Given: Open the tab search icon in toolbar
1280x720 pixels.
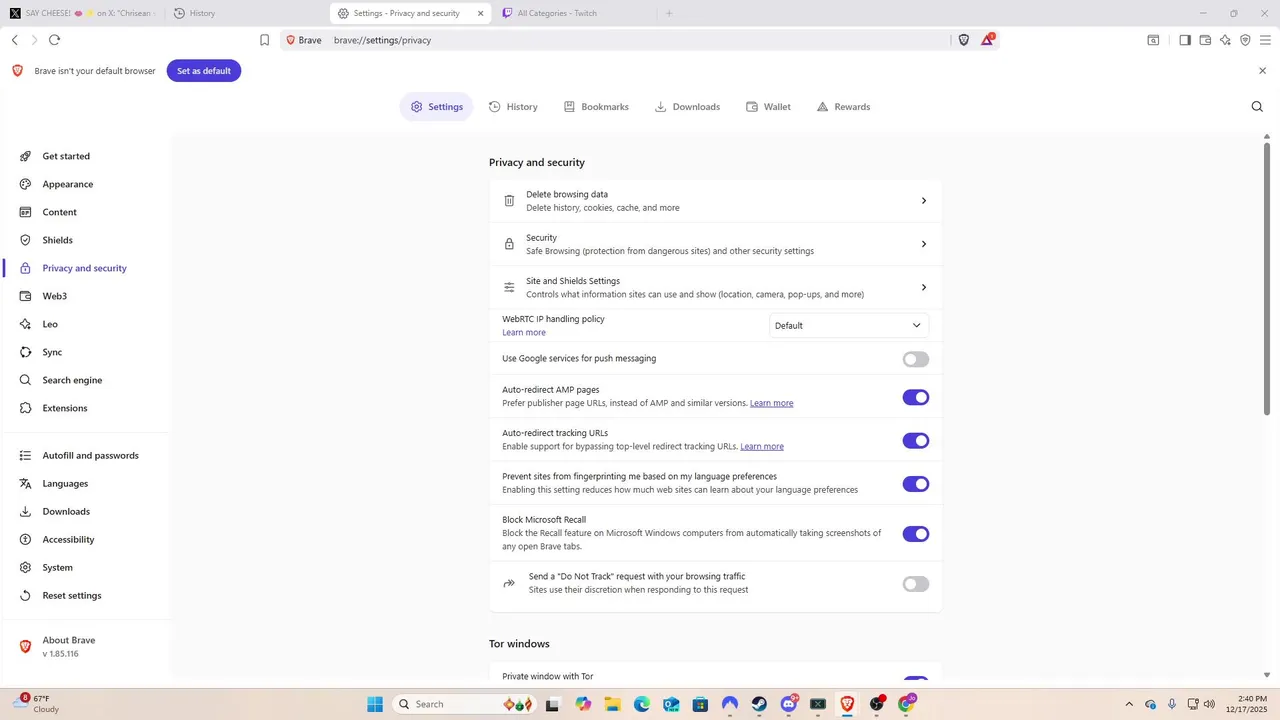Looking at the screenshot, I should (1153, 40).
